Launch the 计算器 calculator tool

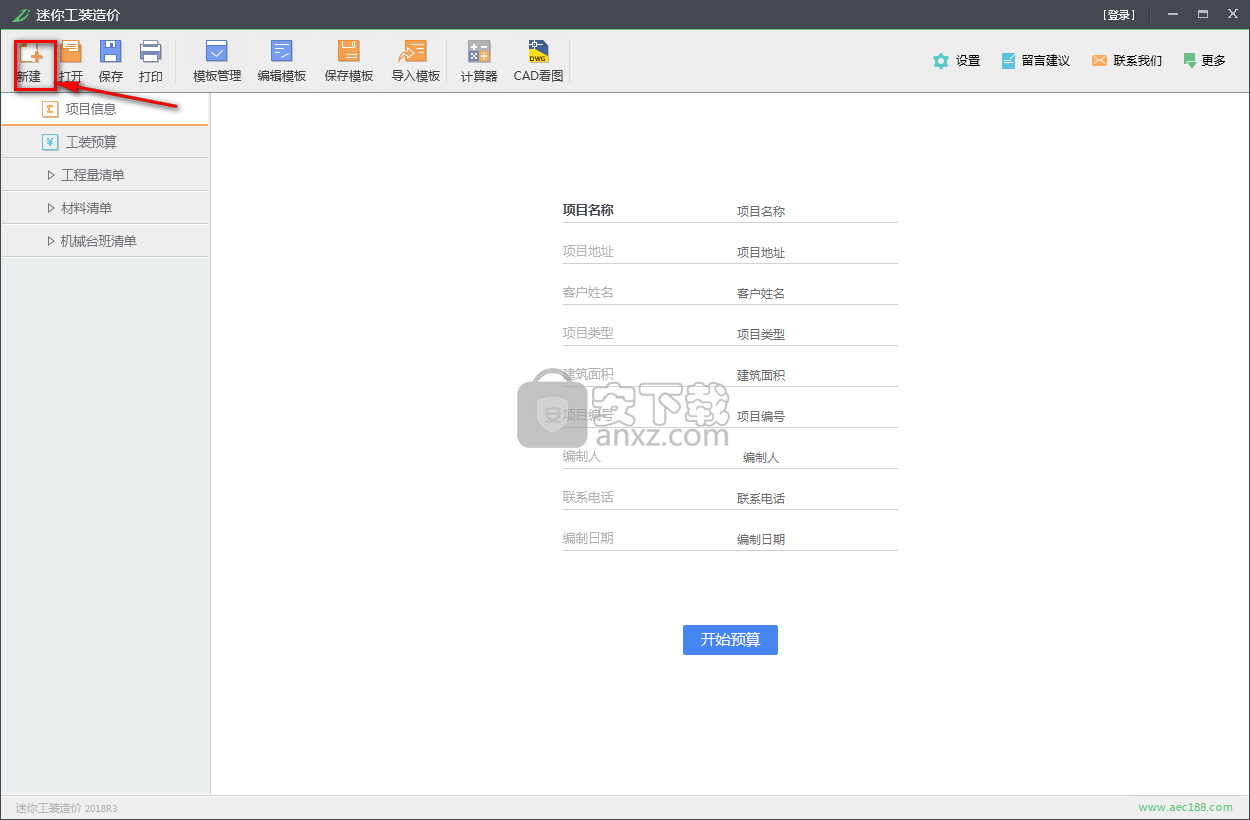479,62
